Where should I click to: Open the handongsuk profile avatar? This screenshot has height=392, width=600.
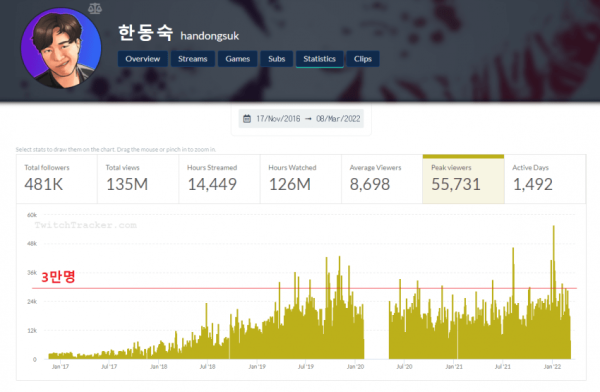pos(61,48)
